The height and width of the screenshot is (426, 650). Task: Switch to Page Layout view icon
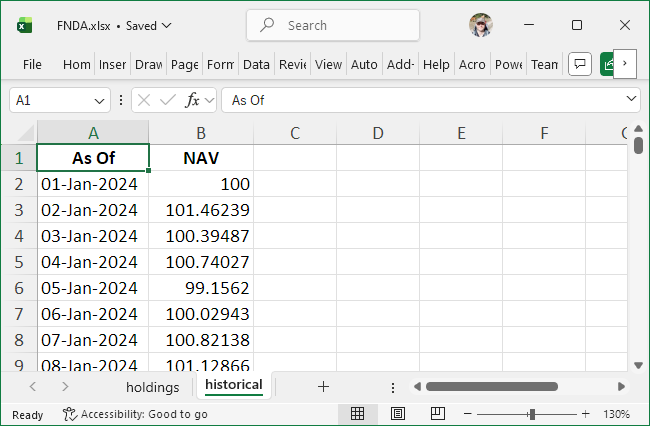pyautogui.click(x=398, y=414)
